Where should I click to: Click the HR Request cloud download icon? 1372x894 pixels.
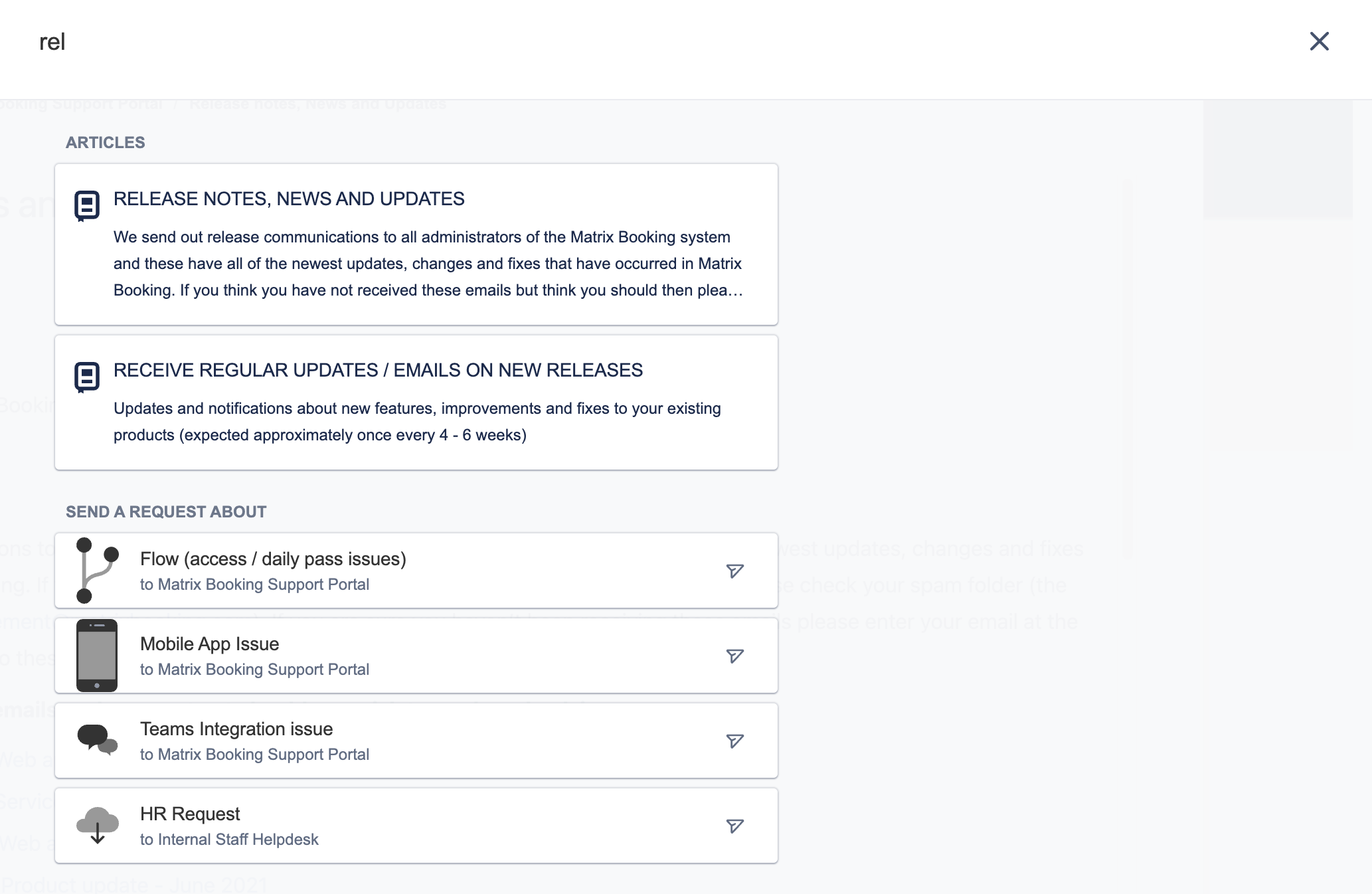(x=97, y=825)
